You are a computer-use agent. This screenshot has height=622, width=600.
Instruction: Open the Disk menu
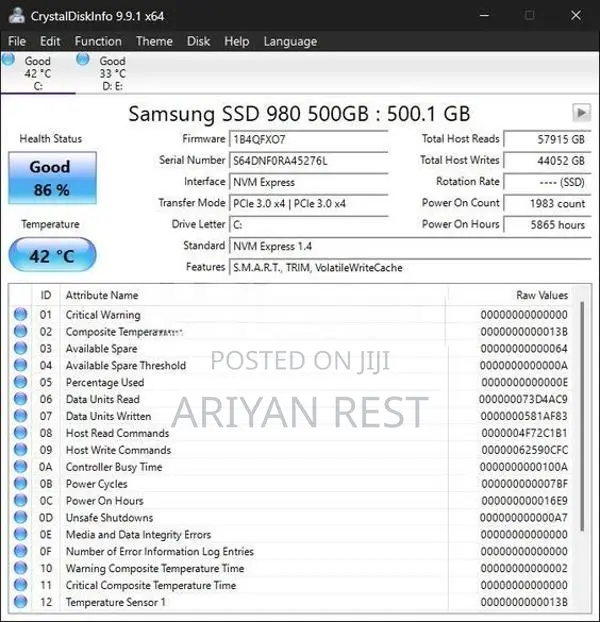coord(198,41)
